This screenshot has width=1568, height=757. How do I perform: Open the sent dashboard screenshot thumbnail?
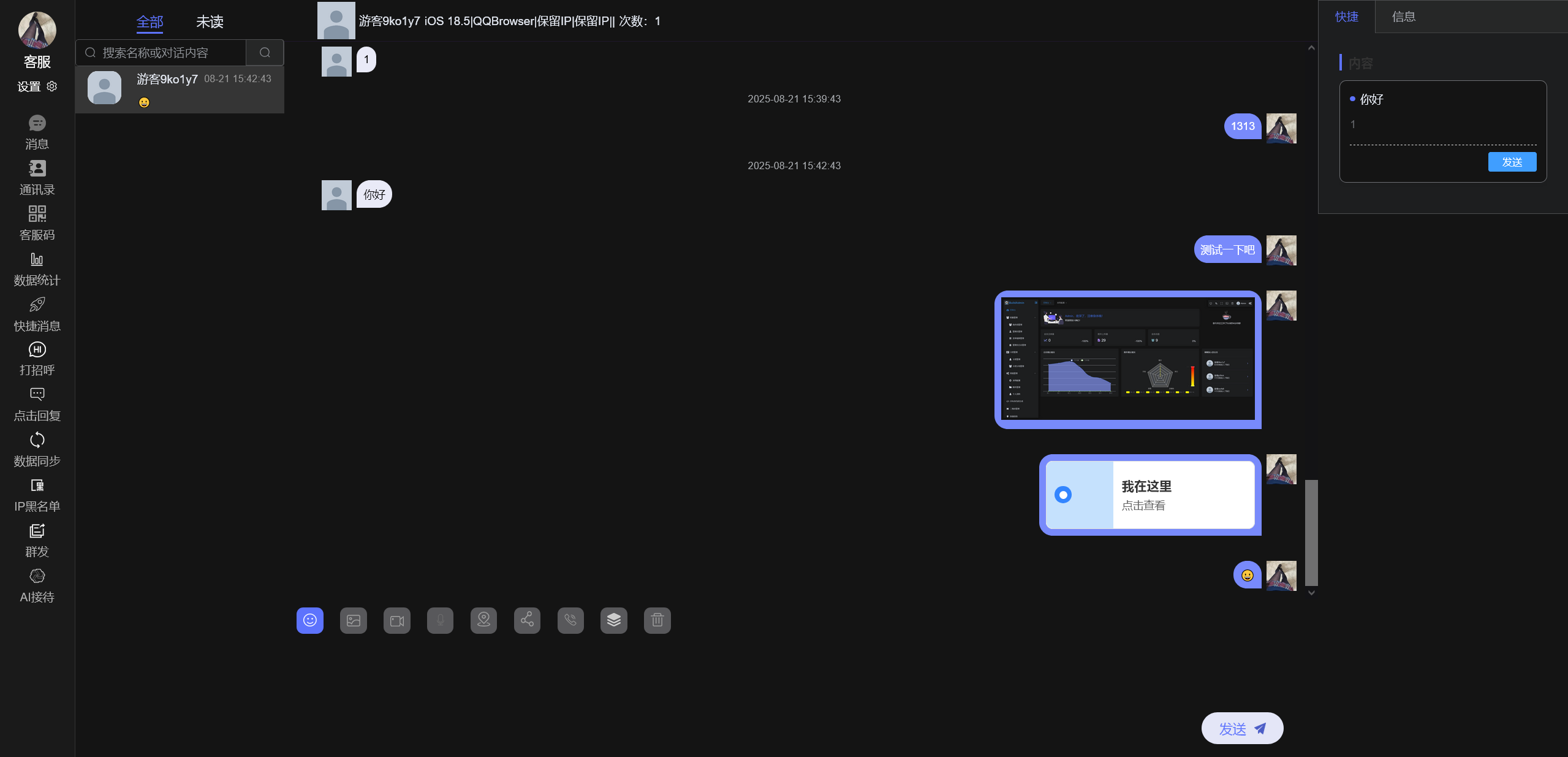point(1127,359)
